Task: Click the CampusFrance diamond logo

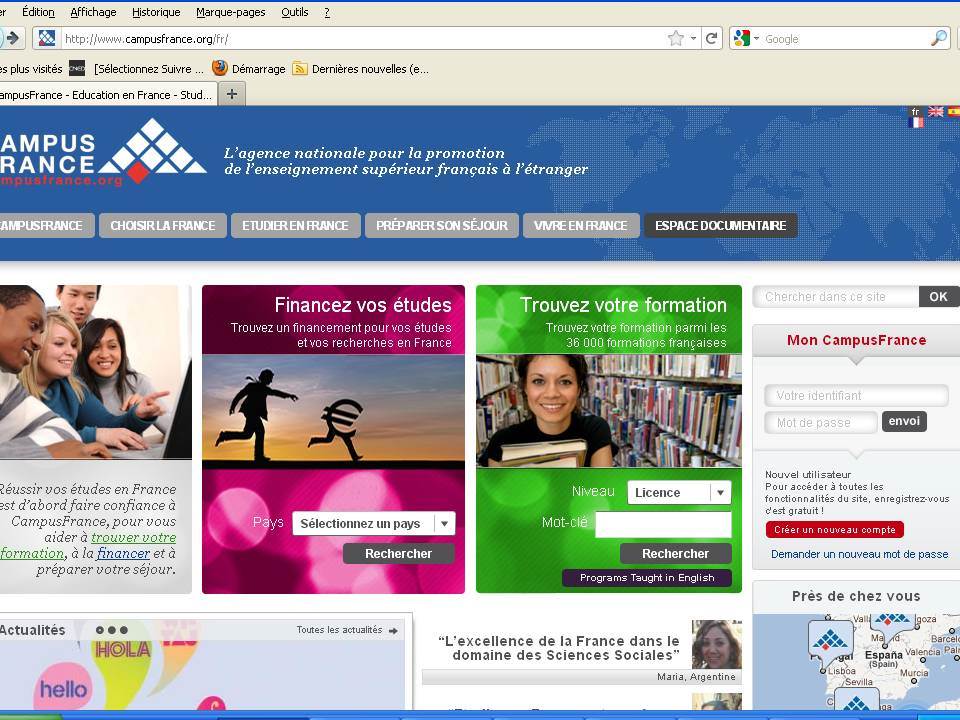Action: click(x=152, y=150)
